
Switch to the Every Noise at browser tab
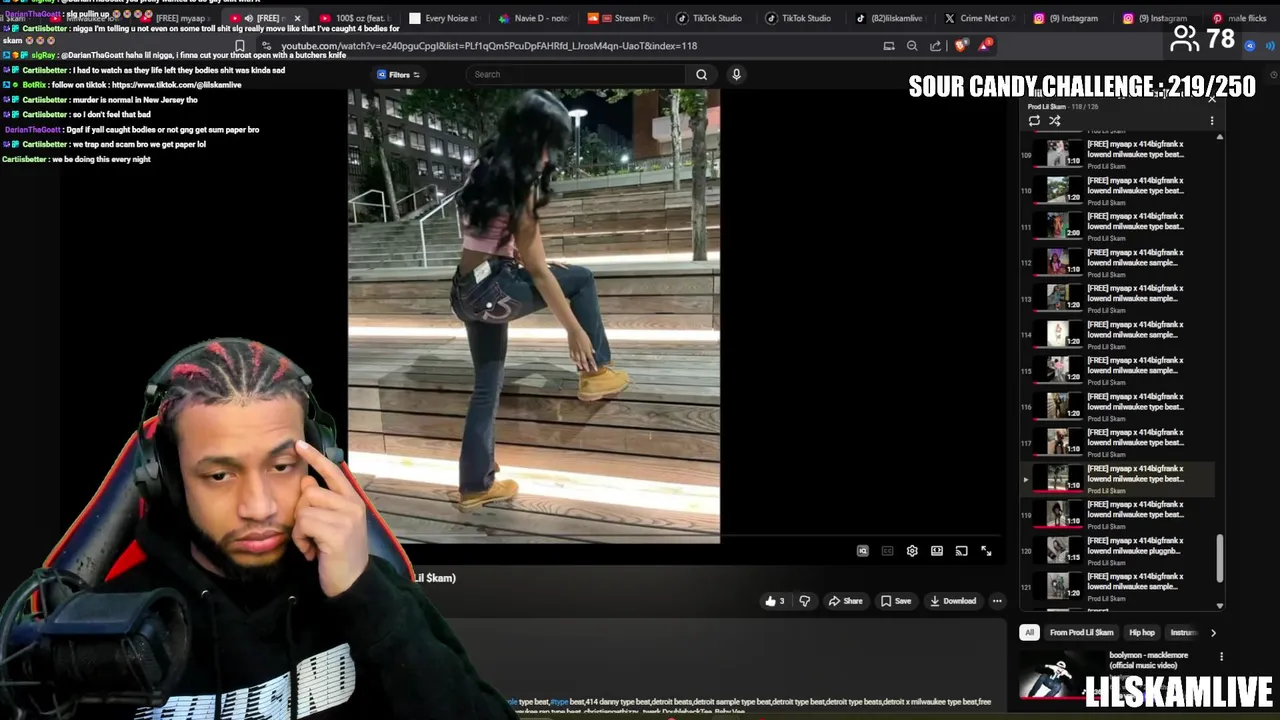pyautogui.click(x=443, y=18)
